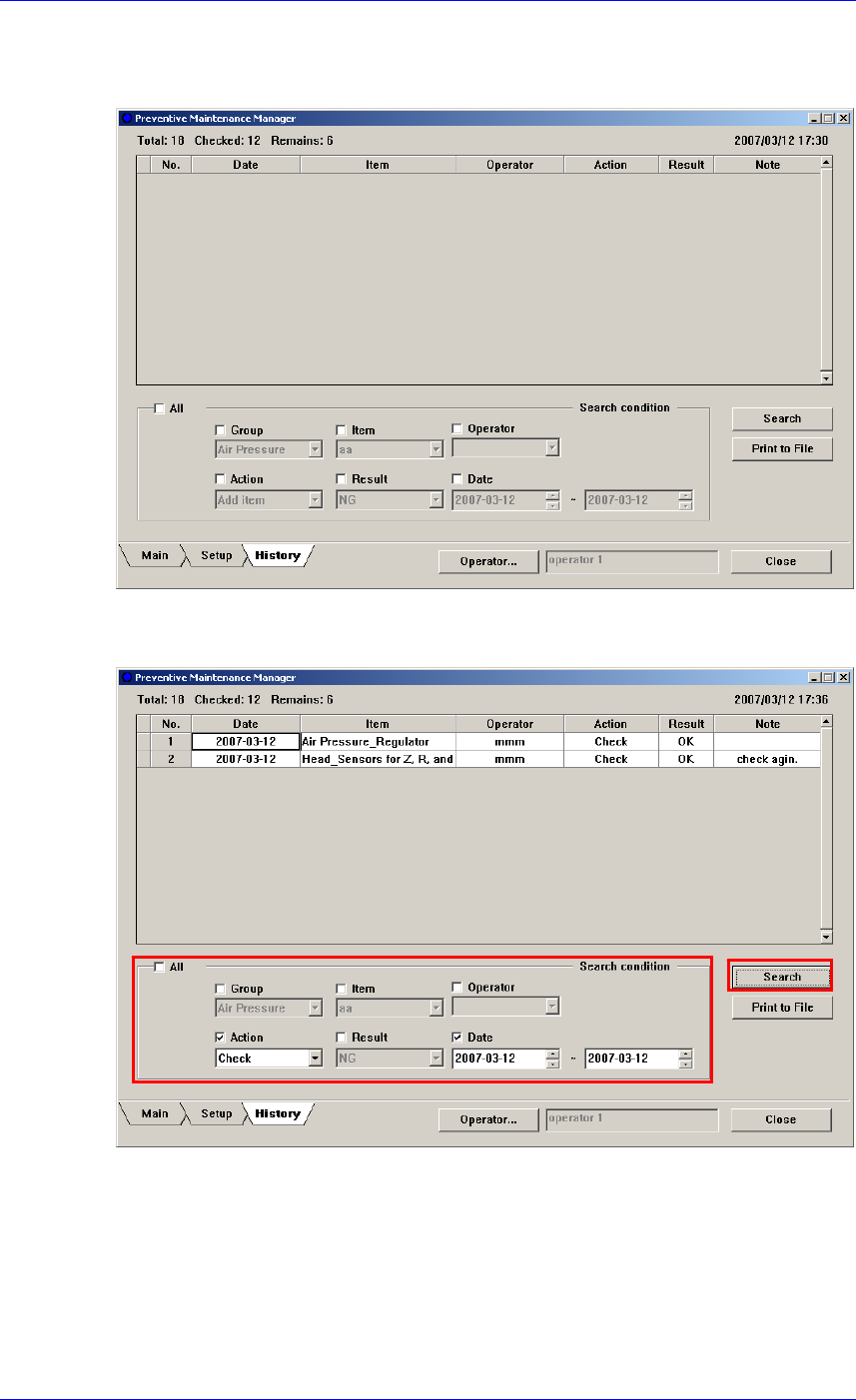Tick the Group checkbox in the 17:36 window
This screenshot has width=856, height=1400.
click(x=221, y=989)
